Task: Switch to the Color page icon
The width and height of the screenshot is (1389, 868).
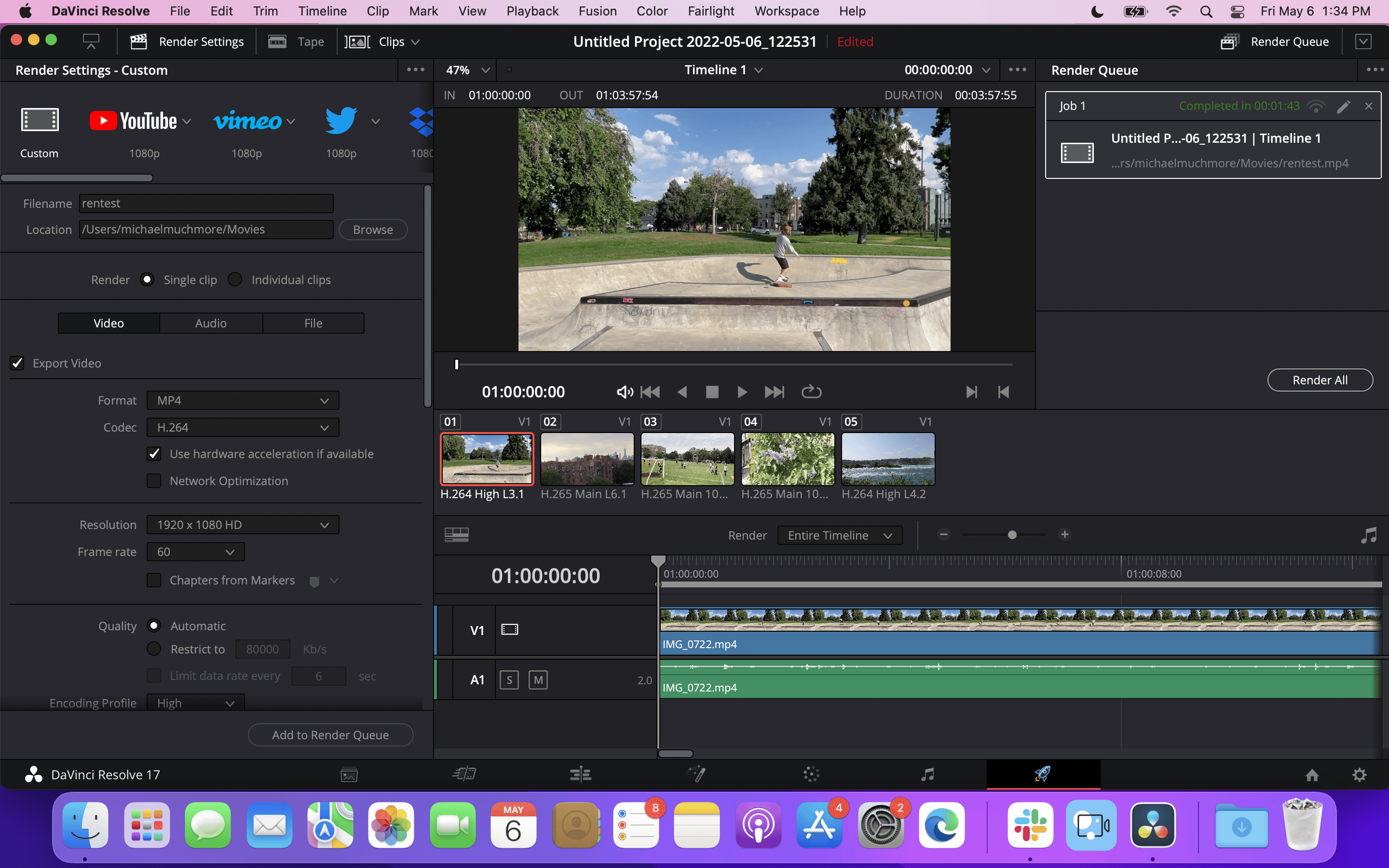Action: point(811,774)
